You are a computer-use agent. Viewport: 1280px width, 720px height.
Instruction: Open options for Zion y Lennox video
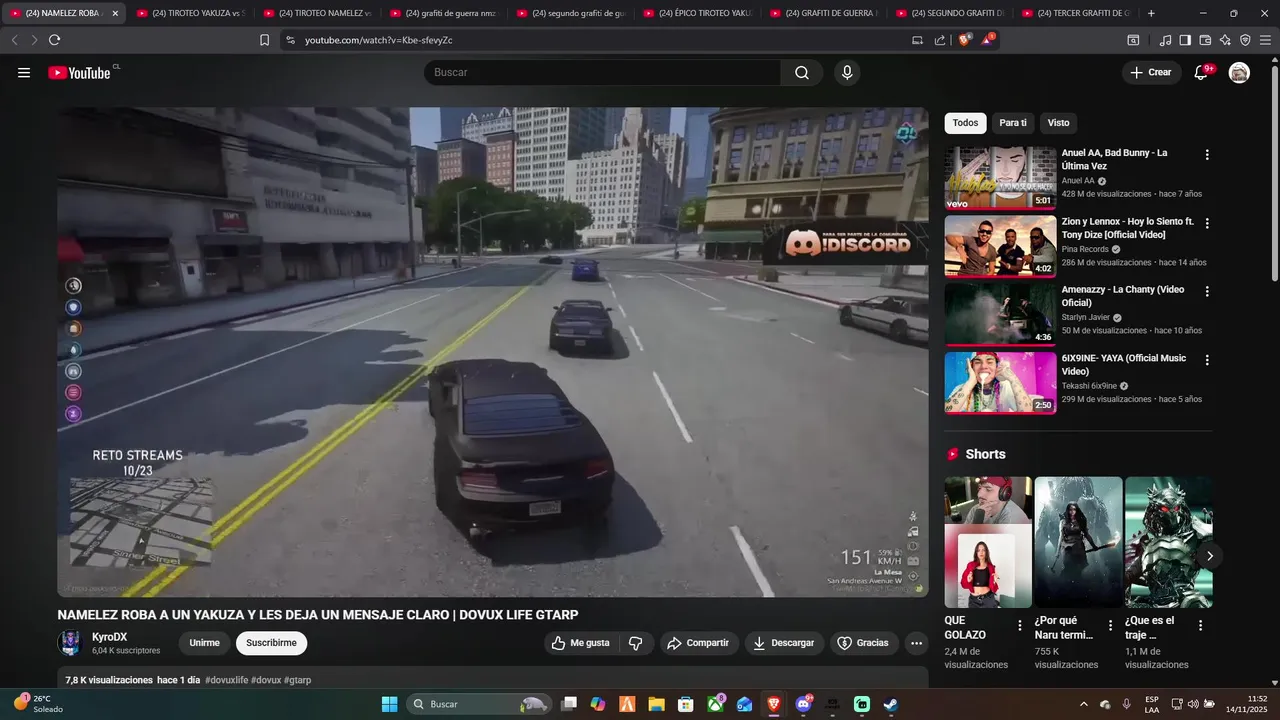[1207, 224]
